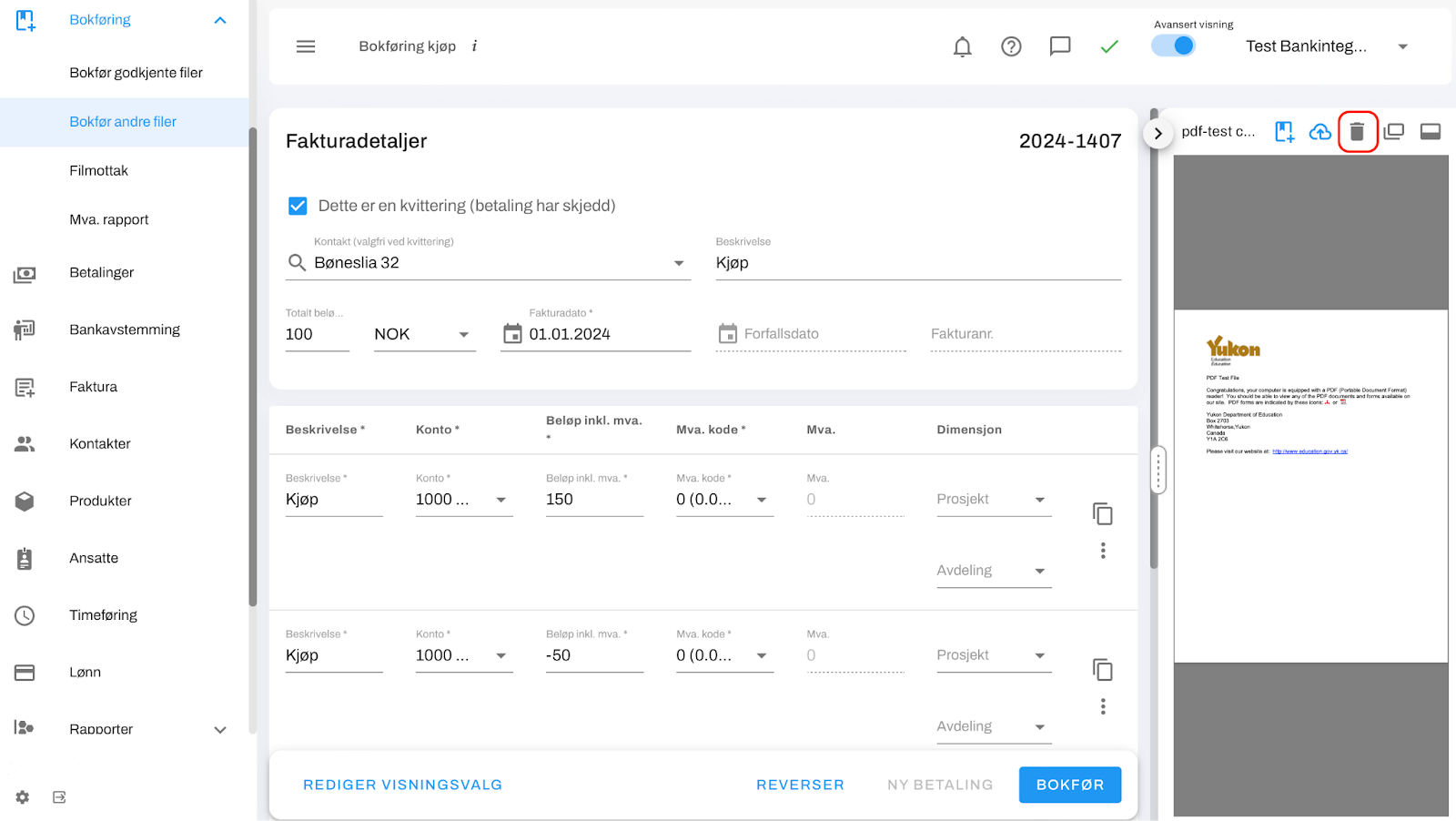Click the info icon beside Bokføring kjøp
This screenshot has width=1456, height=821.
[x=474, y=46]
